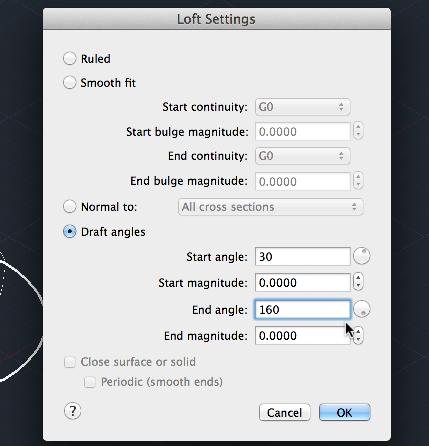Enable Close surface or solid checkbox
429x446 pixels.
pos(70,362)
